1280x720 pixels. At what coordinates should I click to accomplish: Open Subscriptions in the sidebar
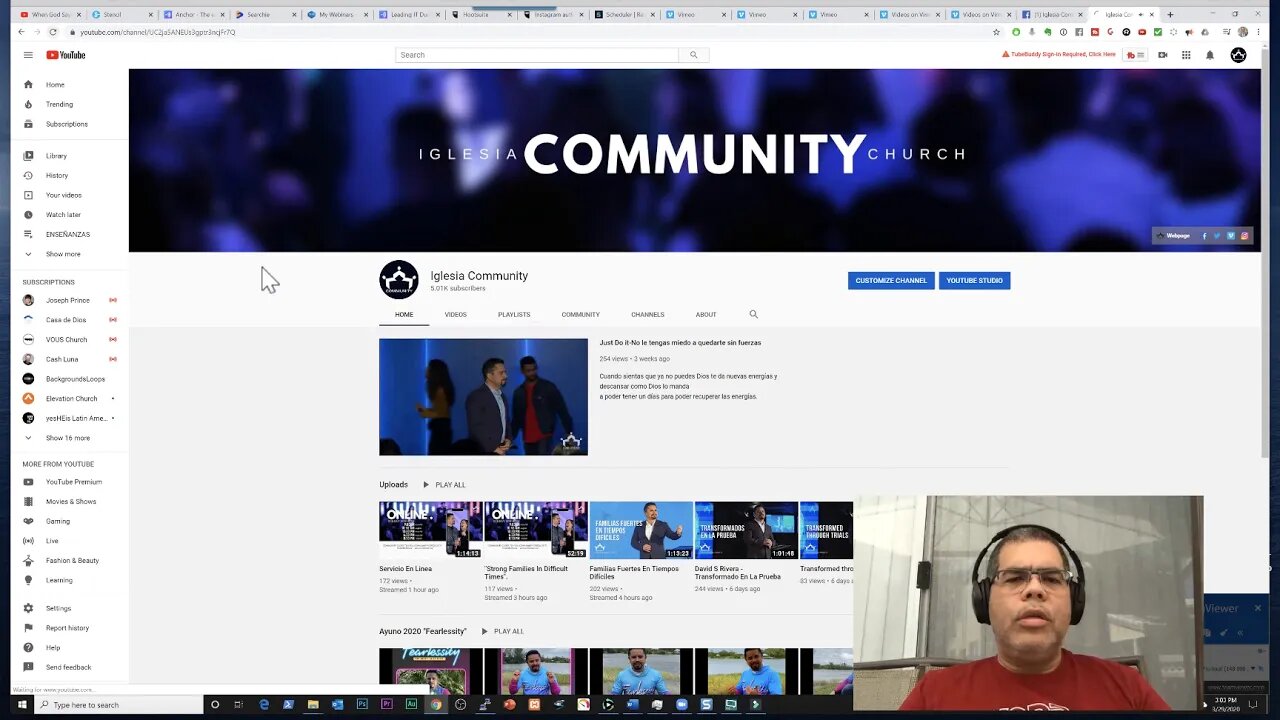[68, 124]
